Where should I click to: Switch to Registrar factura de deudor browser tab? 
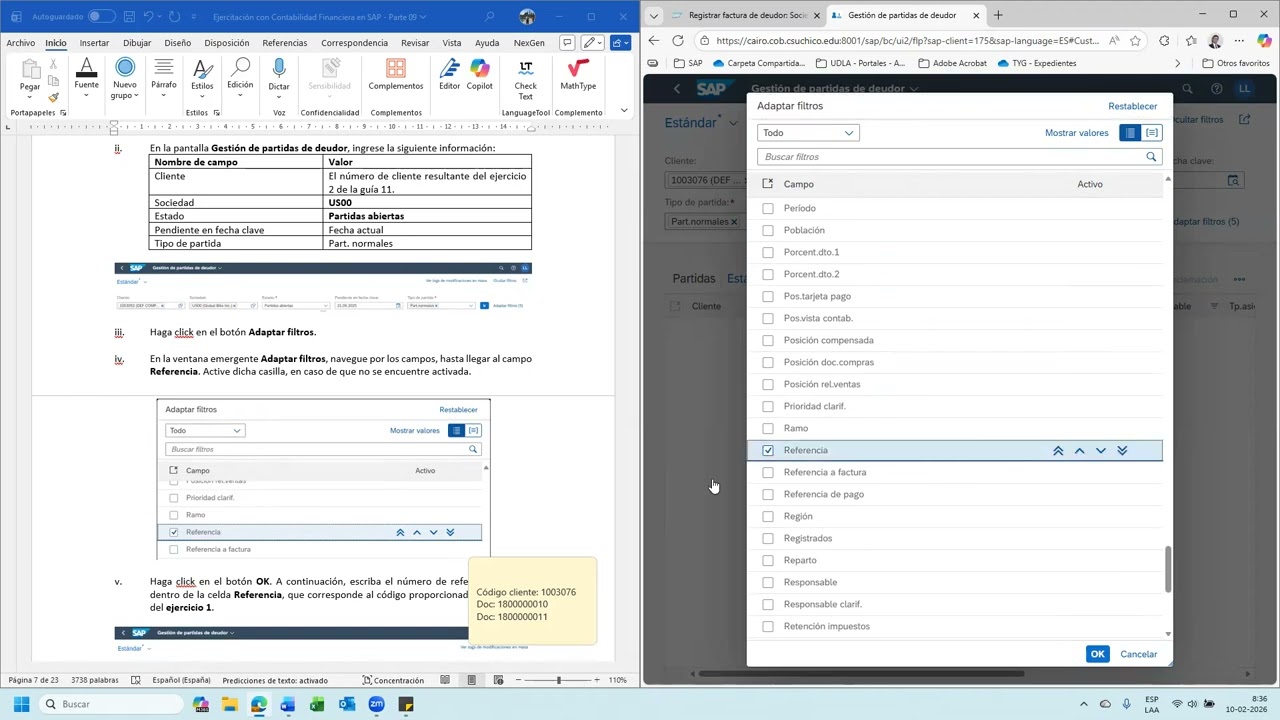[x=746, y=15]
